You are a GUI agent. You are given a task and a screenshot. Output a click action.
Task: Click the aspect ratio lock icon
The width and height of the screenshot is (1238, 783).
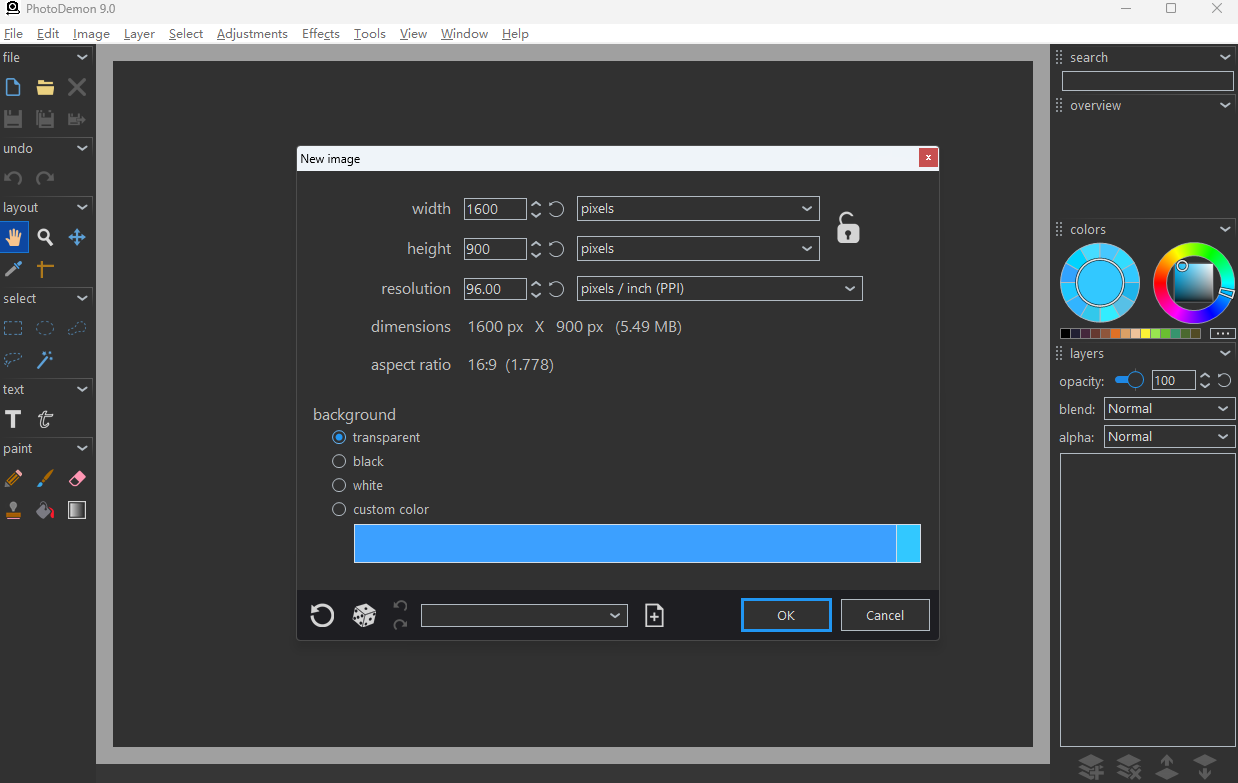848,228
